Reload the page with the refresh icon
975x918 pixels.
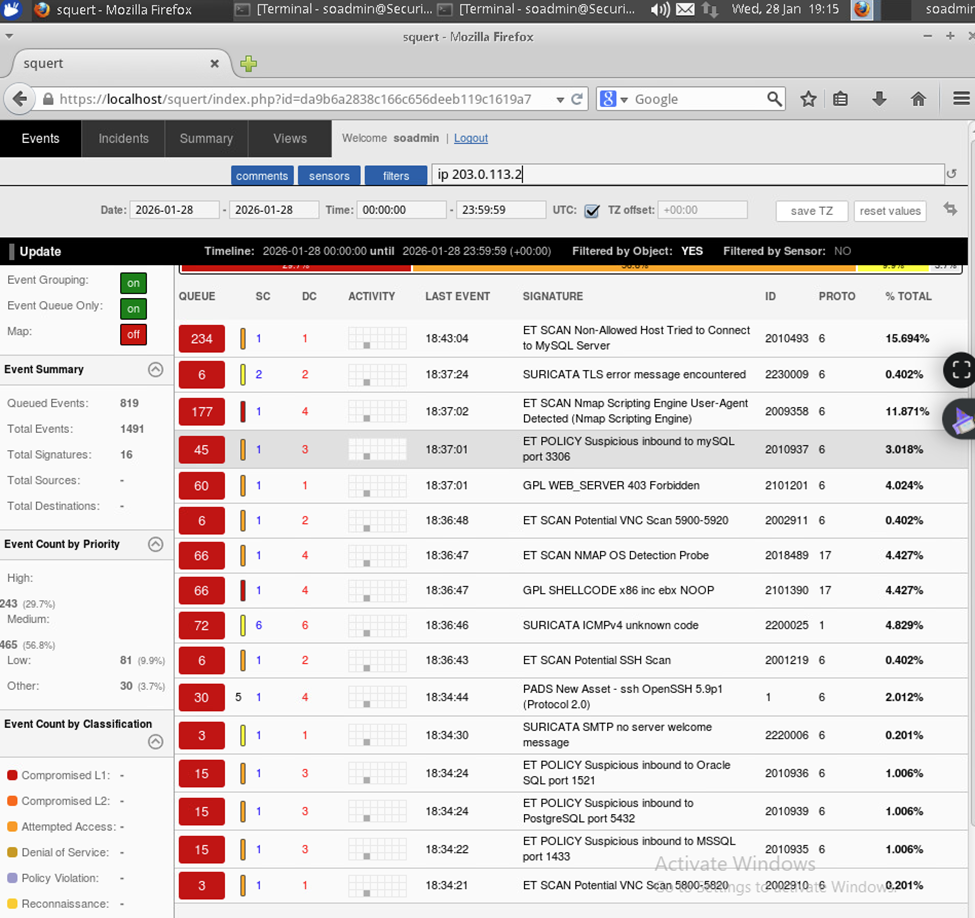[x=577, y=100]
